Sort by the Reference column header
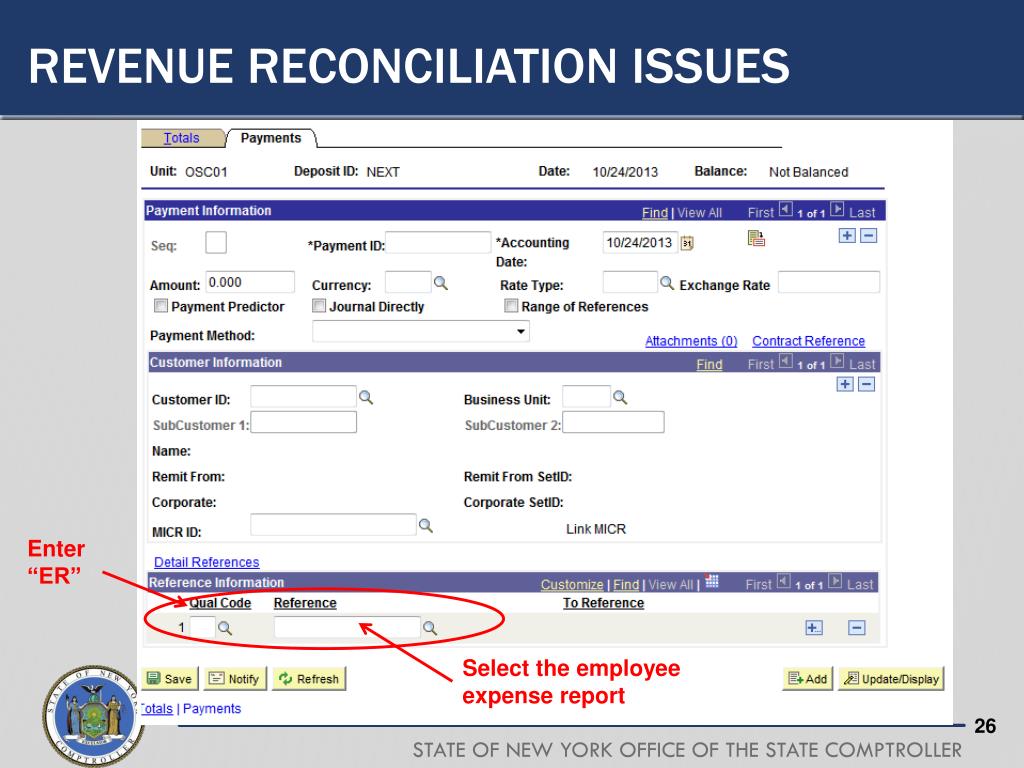Screen dimensions: 1024x768 coord(305,603)
